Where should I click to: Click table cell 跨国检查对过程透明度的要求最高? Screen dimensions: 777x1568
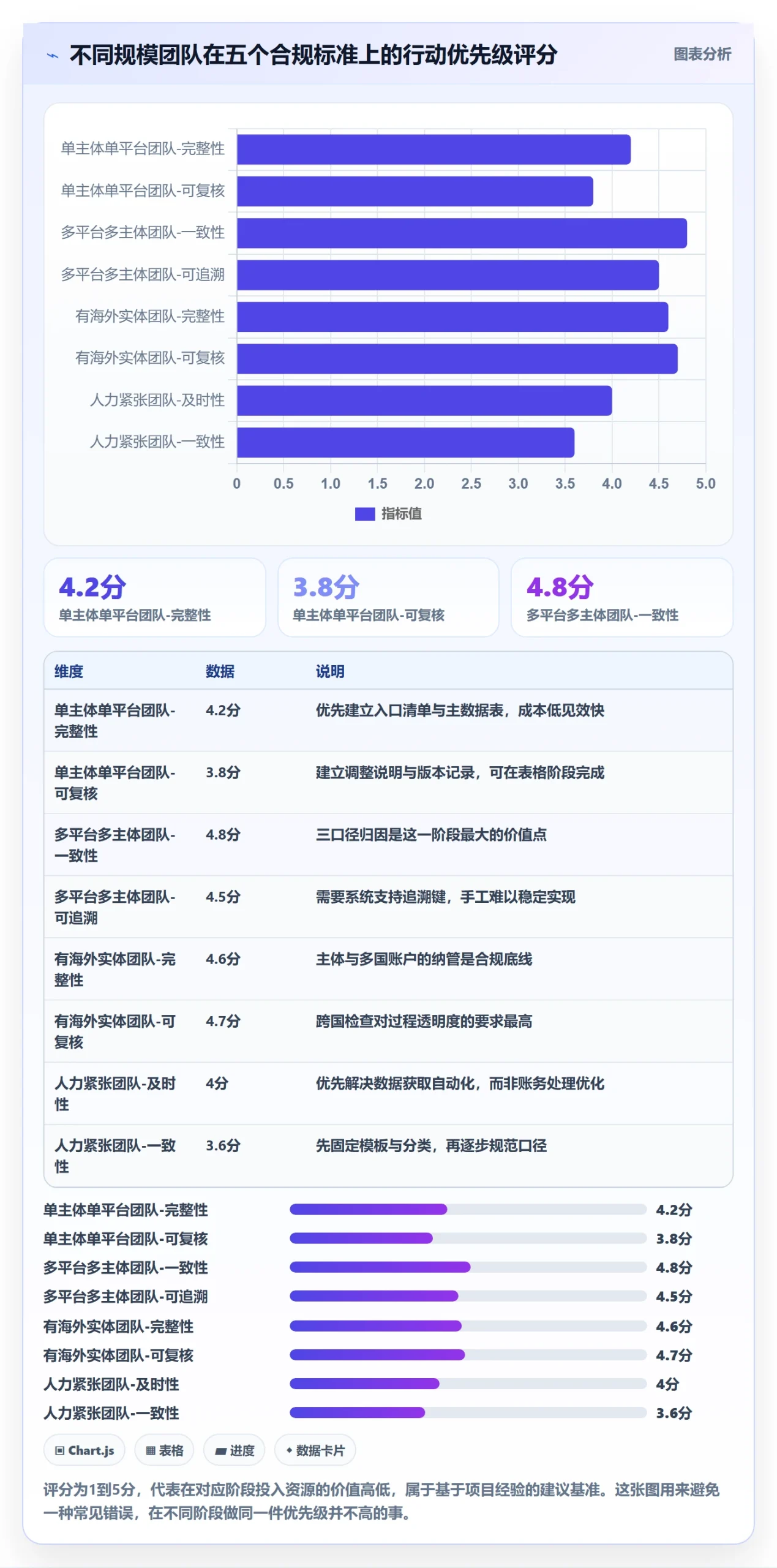click(424, 1021)
